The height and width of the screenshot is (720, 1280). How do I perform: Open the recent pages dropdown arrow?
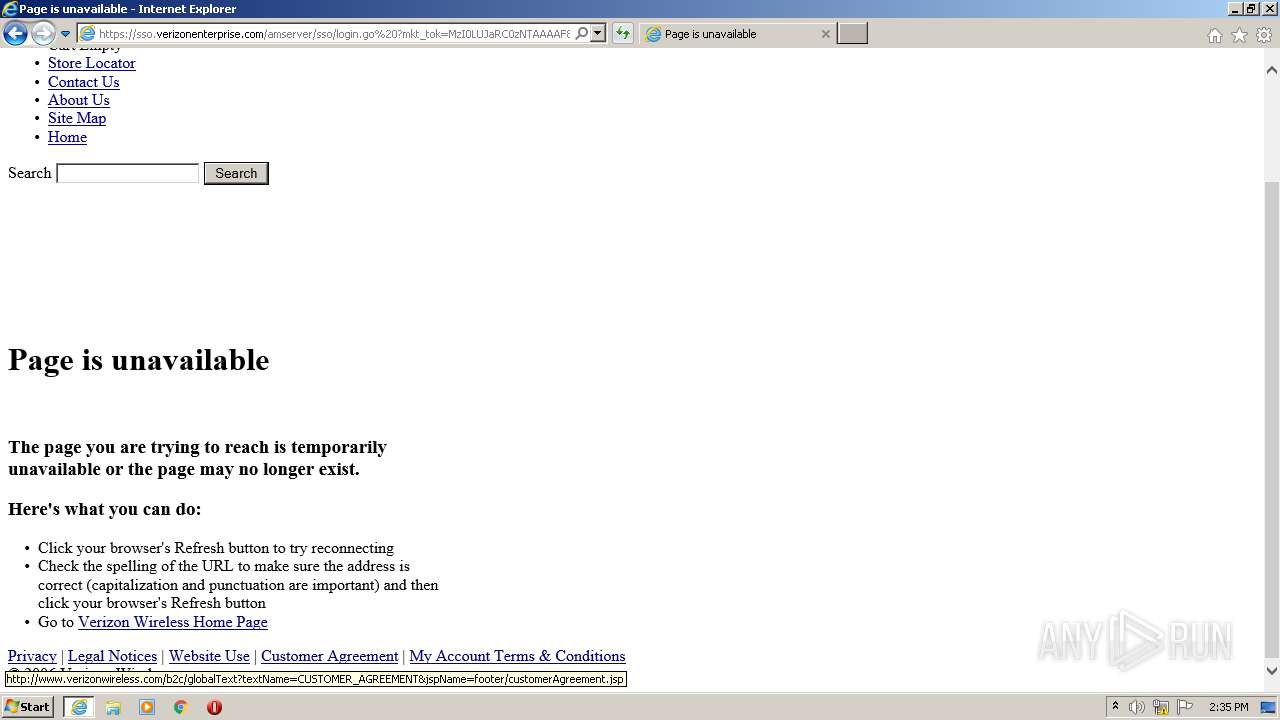tap(65, 34)
